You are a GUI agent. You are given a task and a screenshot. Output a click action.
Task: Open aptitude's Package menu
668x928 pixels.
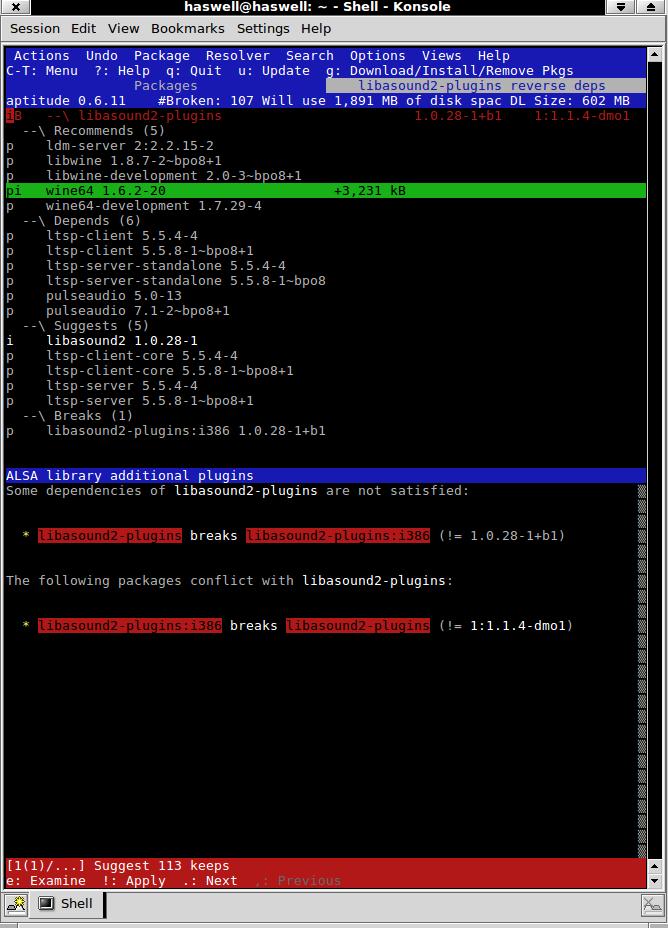[162, 56]
